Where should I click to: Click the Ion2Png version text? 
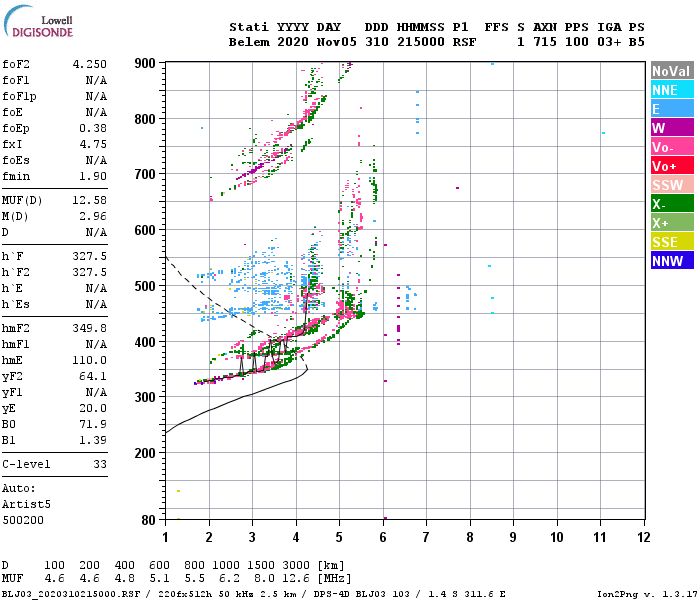(x=647, y=594)
